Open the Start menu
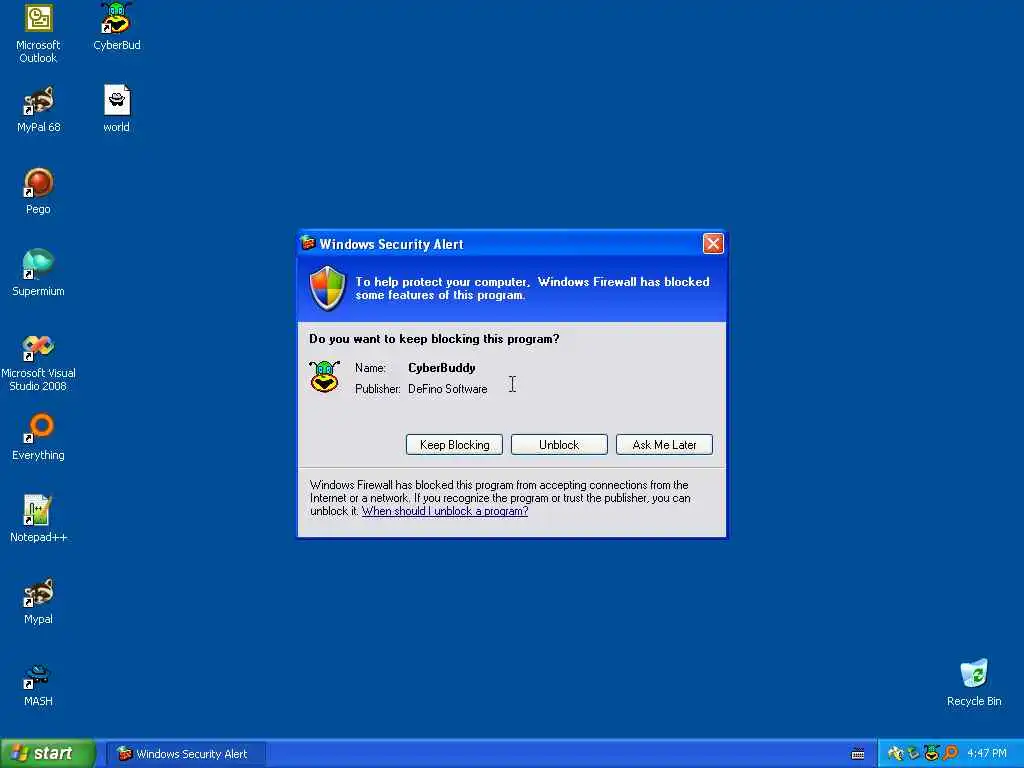Image resolution: width=1024 pixels, height=768 pixels. tap(48, 754)
